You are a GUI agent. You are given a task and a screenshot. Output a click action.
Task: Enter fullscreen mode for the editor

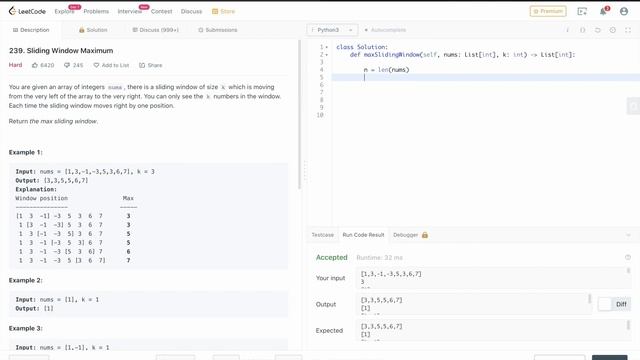(x=628, y=30)
